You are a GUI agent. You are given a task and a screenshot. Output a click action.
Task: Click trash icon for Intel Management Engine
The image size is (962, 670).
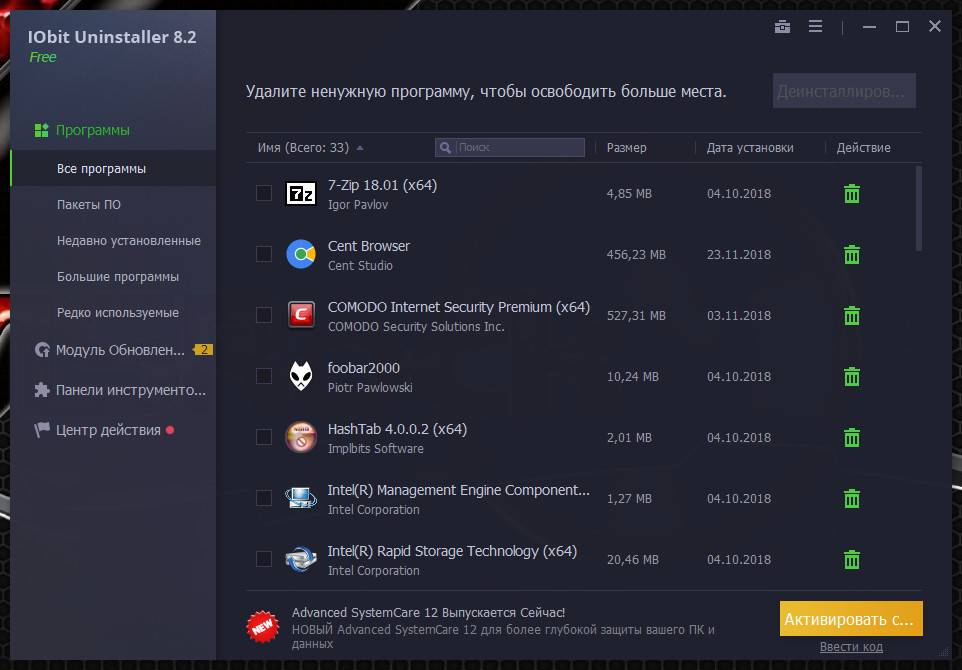coord(852,498)
